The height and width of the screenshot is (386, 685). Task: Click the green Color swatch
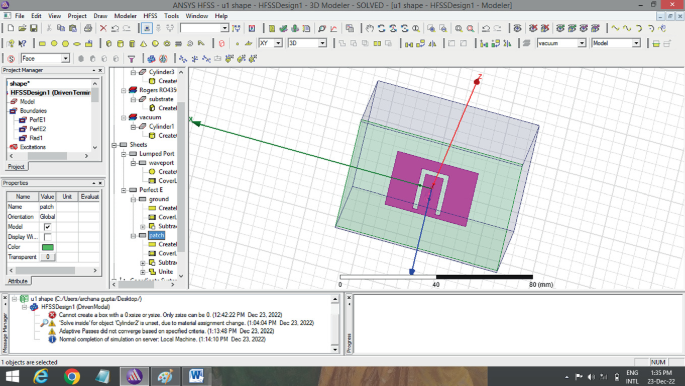click(x=47, y=247)
